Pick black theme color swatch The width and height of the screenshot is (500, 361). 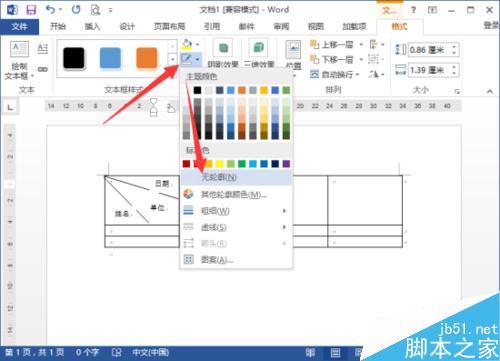pyautogui.click(x=197, y=90)
